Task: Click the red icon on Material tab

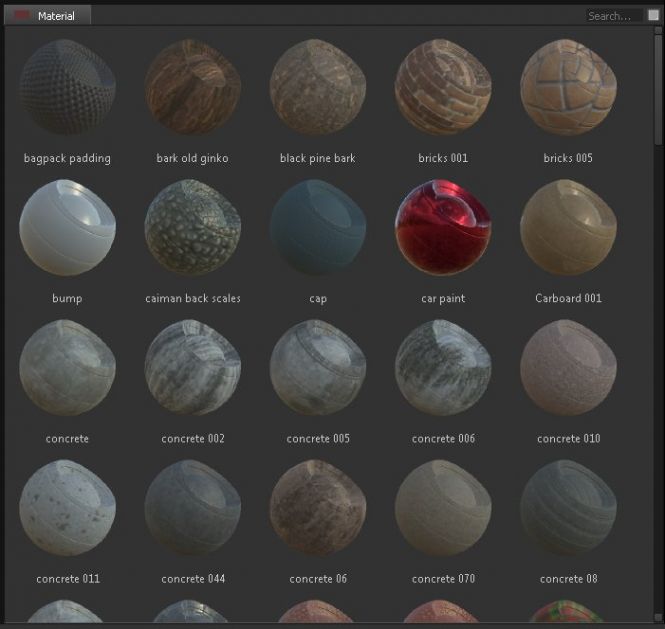Action: coord(21,15)
